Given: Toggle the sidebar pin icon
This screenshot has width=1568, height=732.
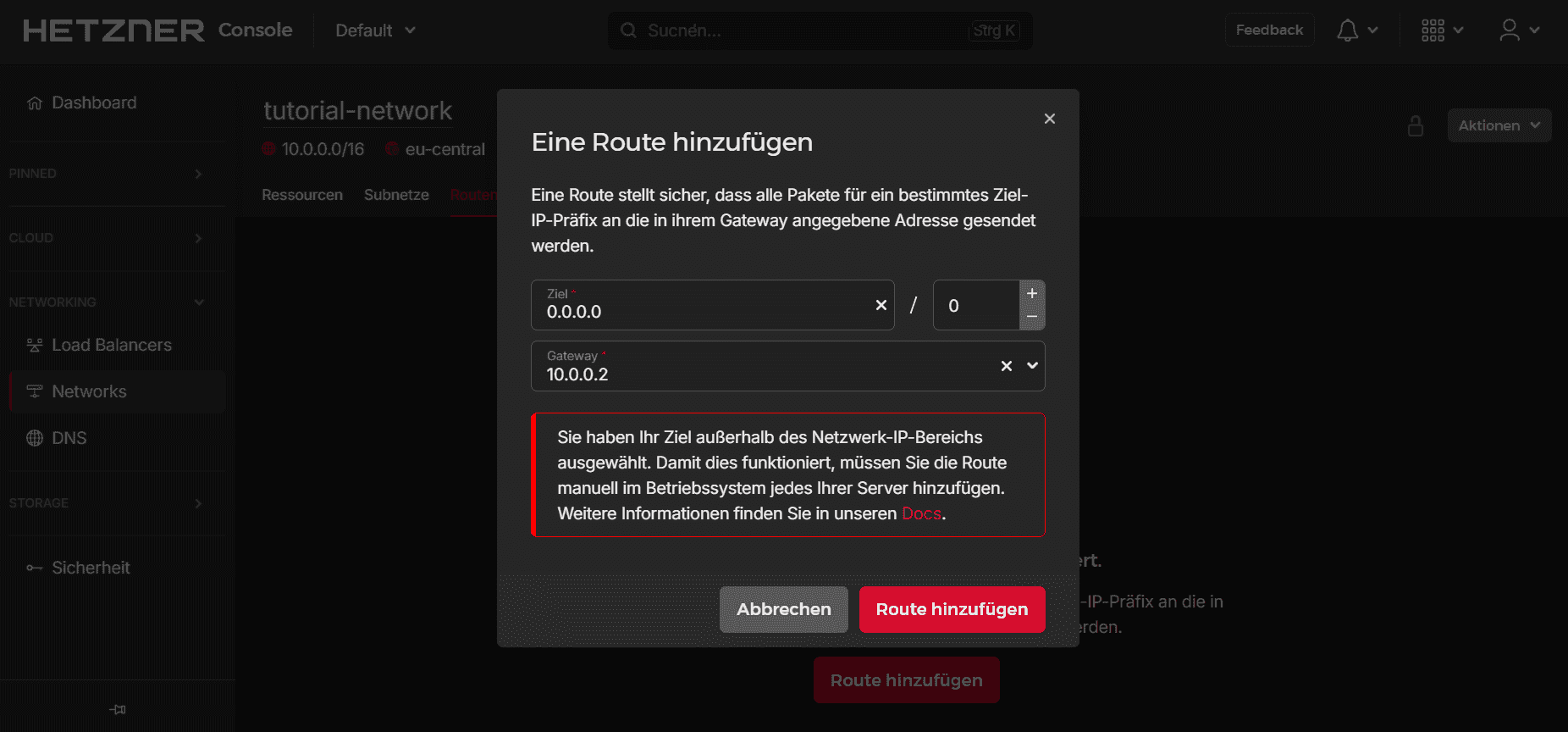Looking at the screenshot, I should pyautogui.click(x=118, y=709).
